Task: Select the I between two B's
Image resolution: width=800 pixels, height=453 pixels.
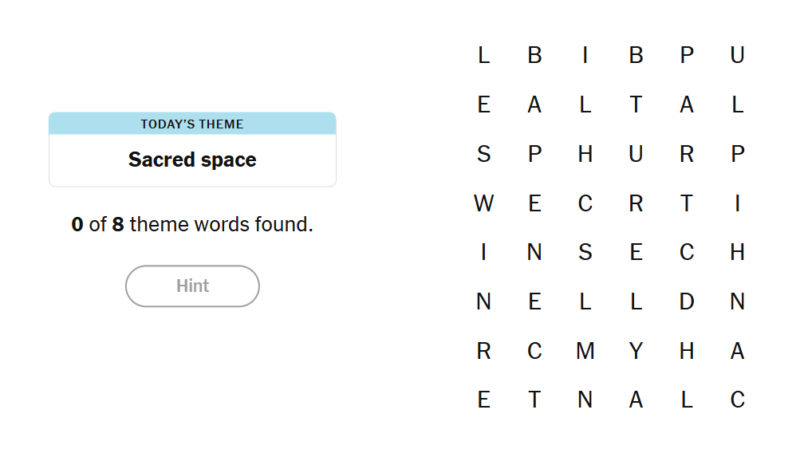Action: pyautogui.click(x=585, y=55)
